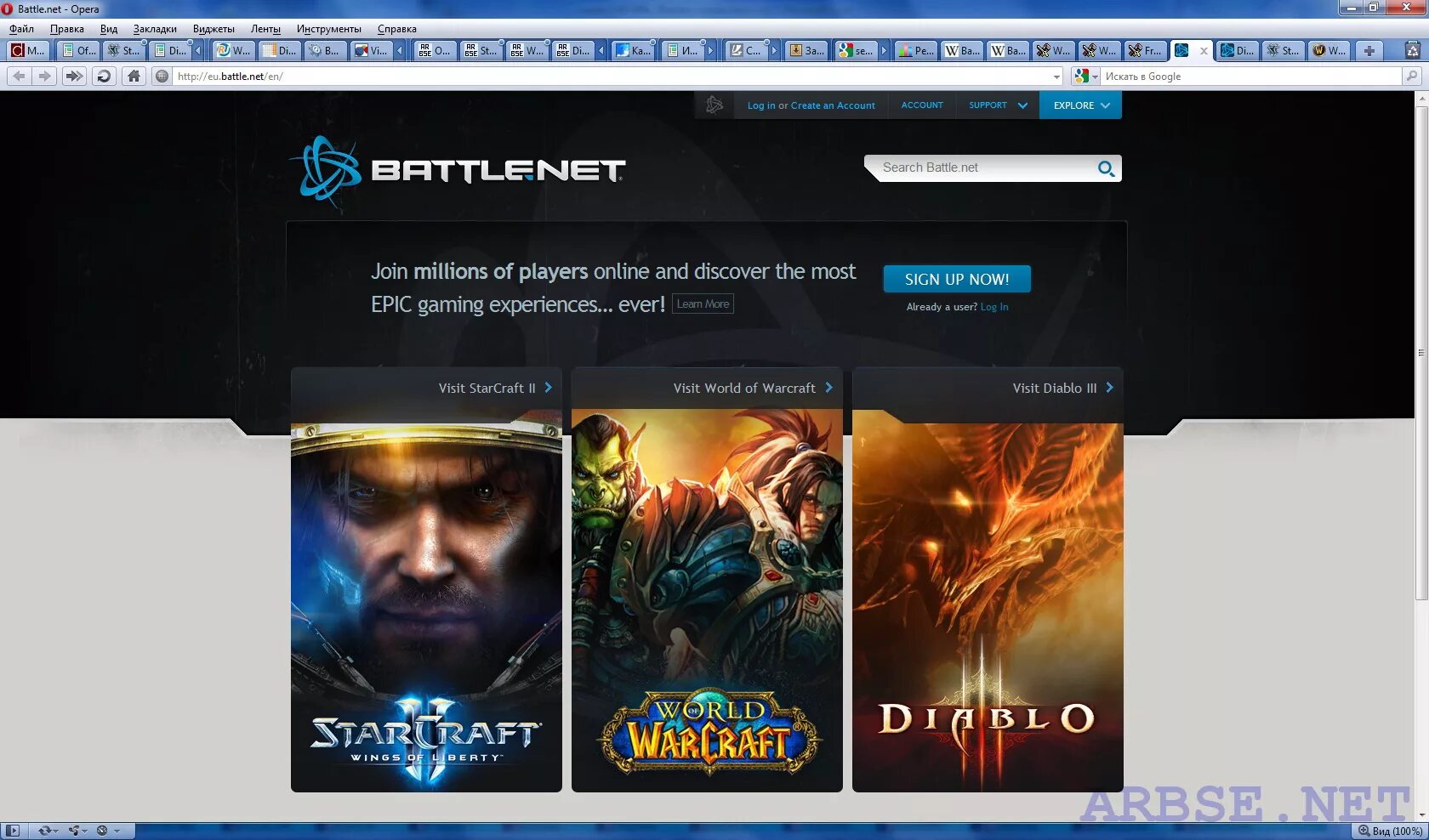
Task: Click the Create an Account link
Action: (833, 105)
